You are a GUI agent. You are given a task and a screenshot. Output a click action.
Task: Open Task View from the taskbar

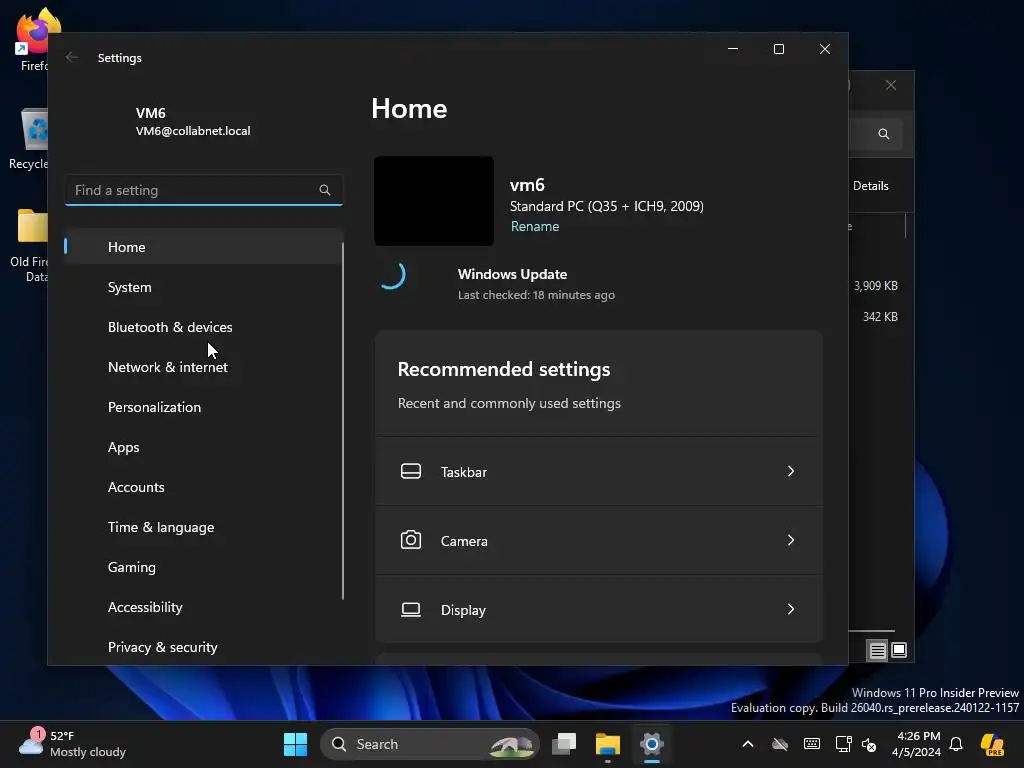[564, 744]
